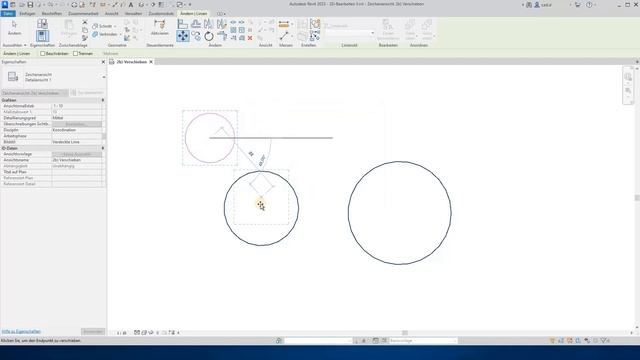Viewport: 640px width, 360px height.
Task: Click Bearbeiten button for Überschreibungen Sichtbarkeit
Action: pyautogui.click(x=77, y=124)
